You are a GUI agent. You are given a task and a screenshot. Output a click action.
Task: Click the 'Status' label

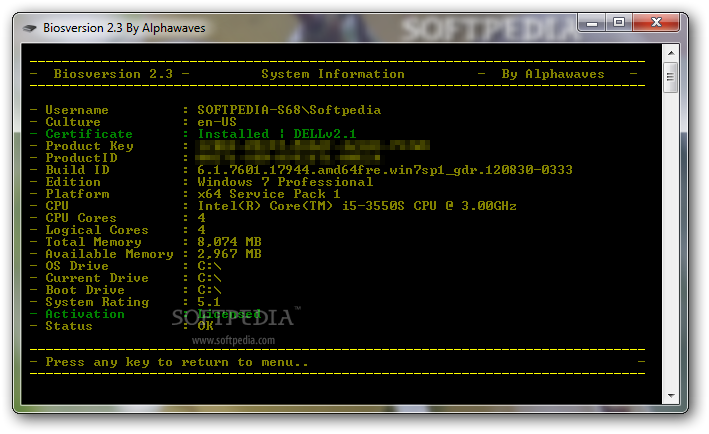click(x=69, y=326)
